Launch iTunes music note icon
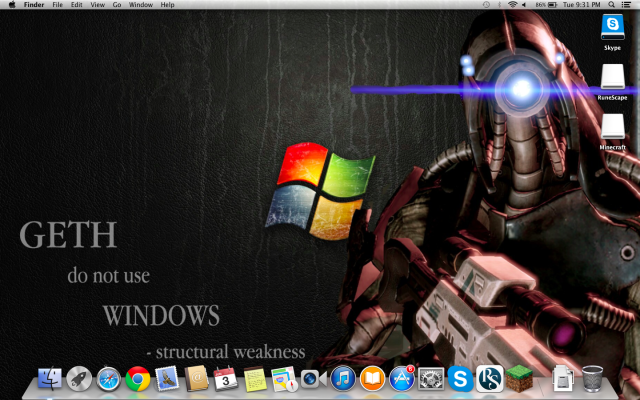640x400 pixels. click(343, 378)
